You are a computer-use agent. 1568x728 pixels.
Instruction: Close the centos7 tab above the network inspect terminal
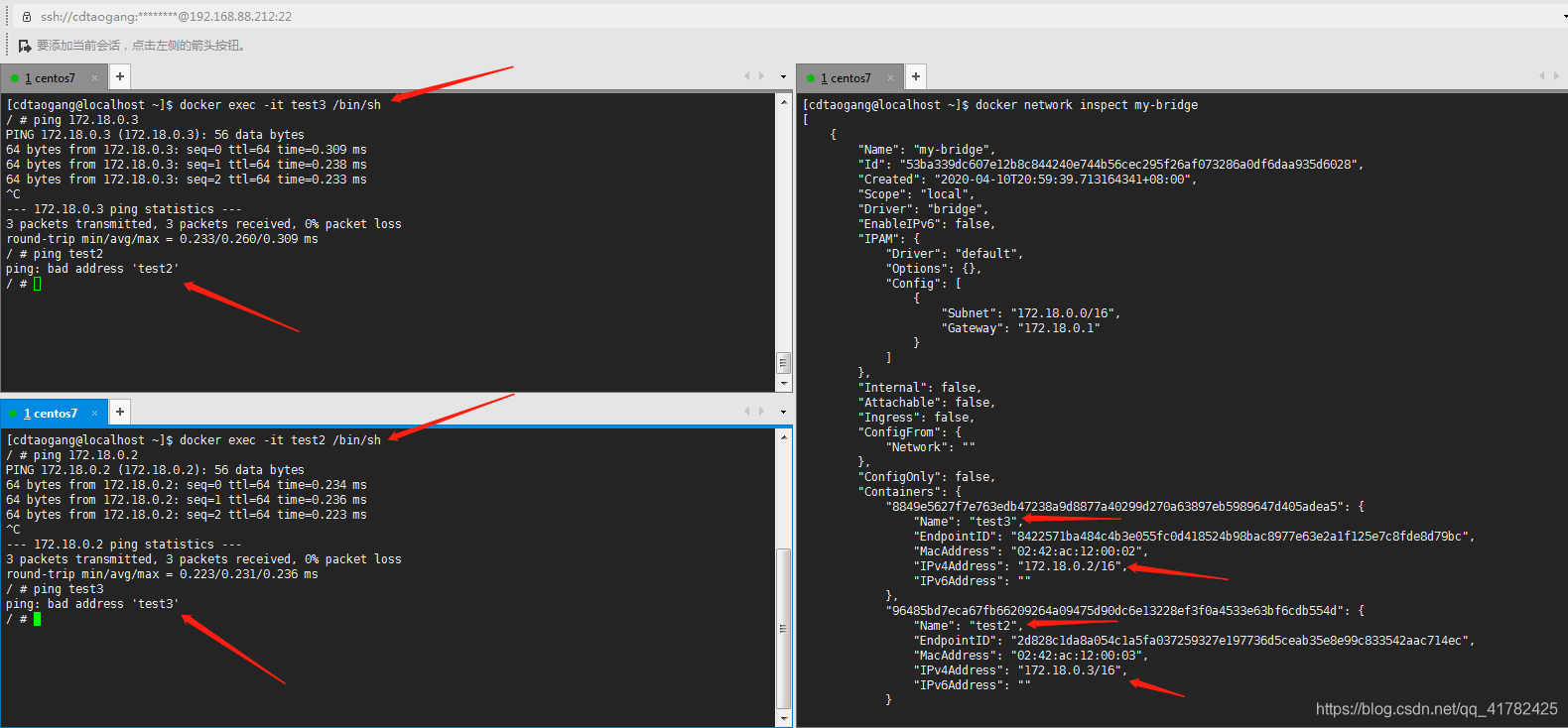point(890,77)
